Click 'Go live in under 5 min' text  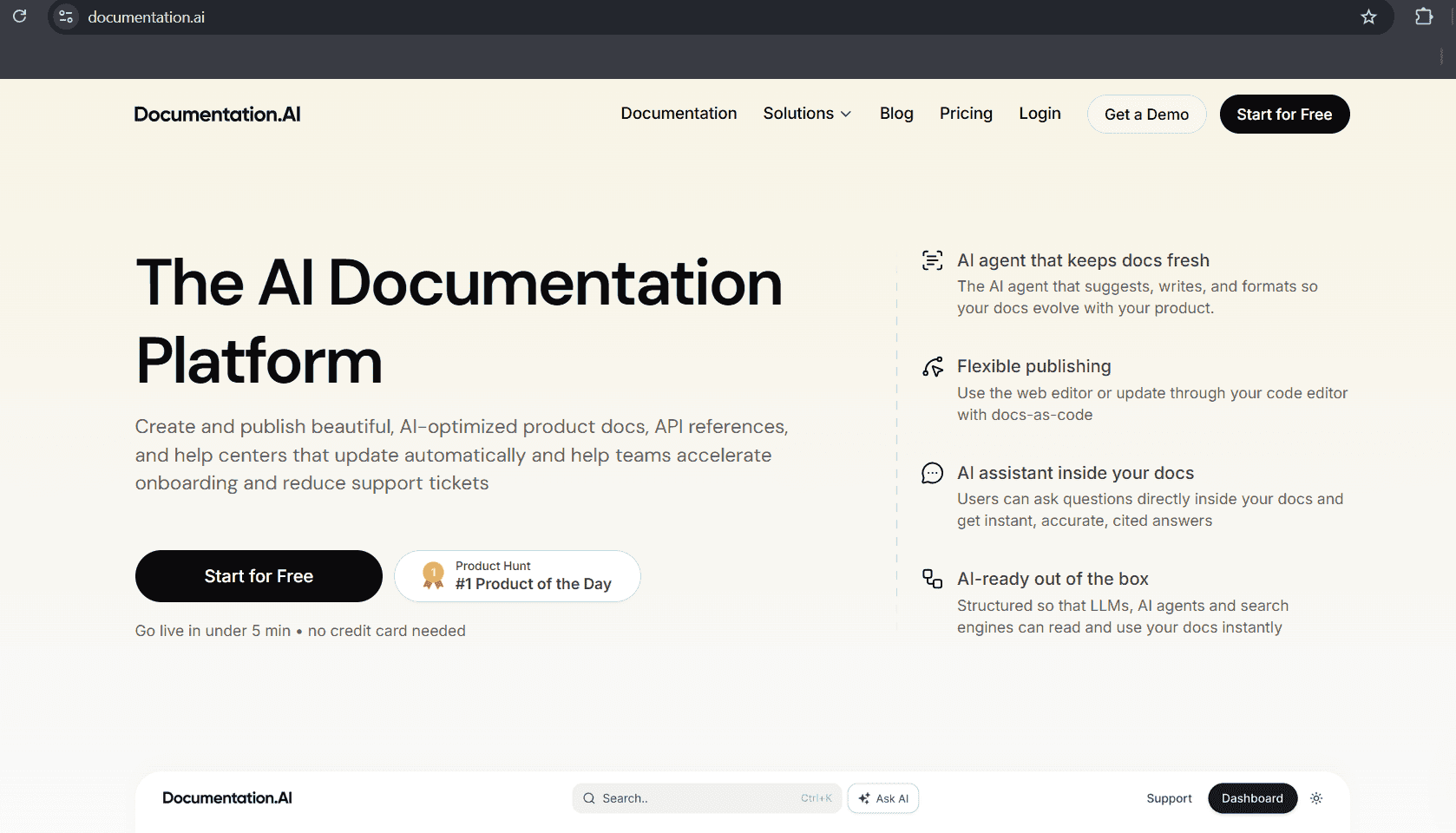pyautogui.click(x=213, y=631)
